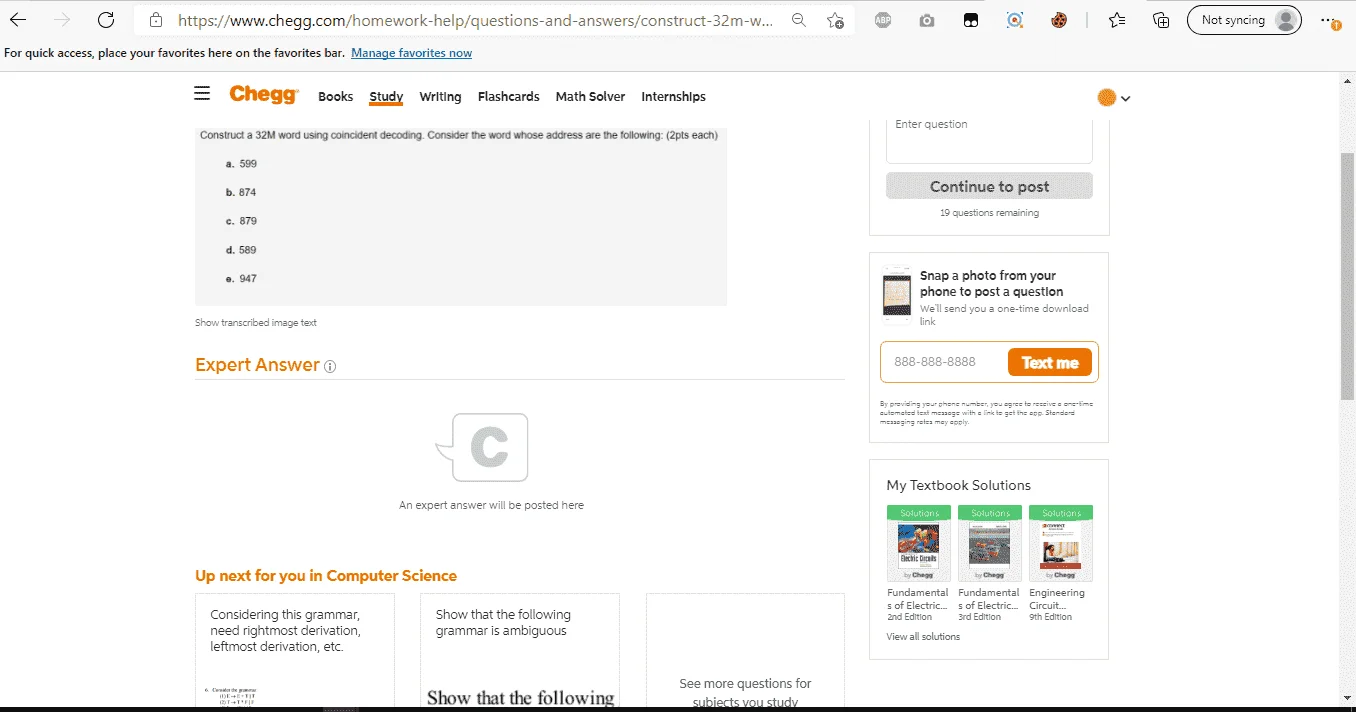Reload the page with refresh icon
1356x712 pixels.
106,20
